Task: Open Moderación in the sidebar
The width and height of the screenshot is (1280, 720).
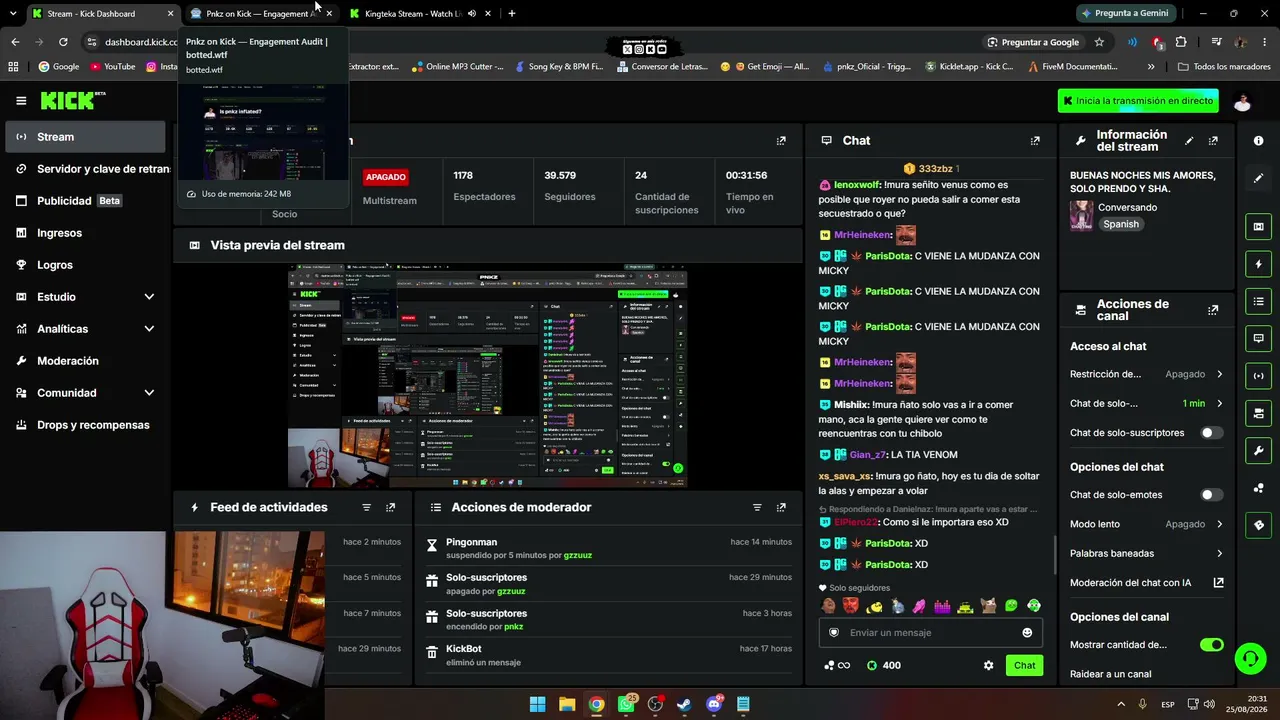Action: [x=85, y=361]
